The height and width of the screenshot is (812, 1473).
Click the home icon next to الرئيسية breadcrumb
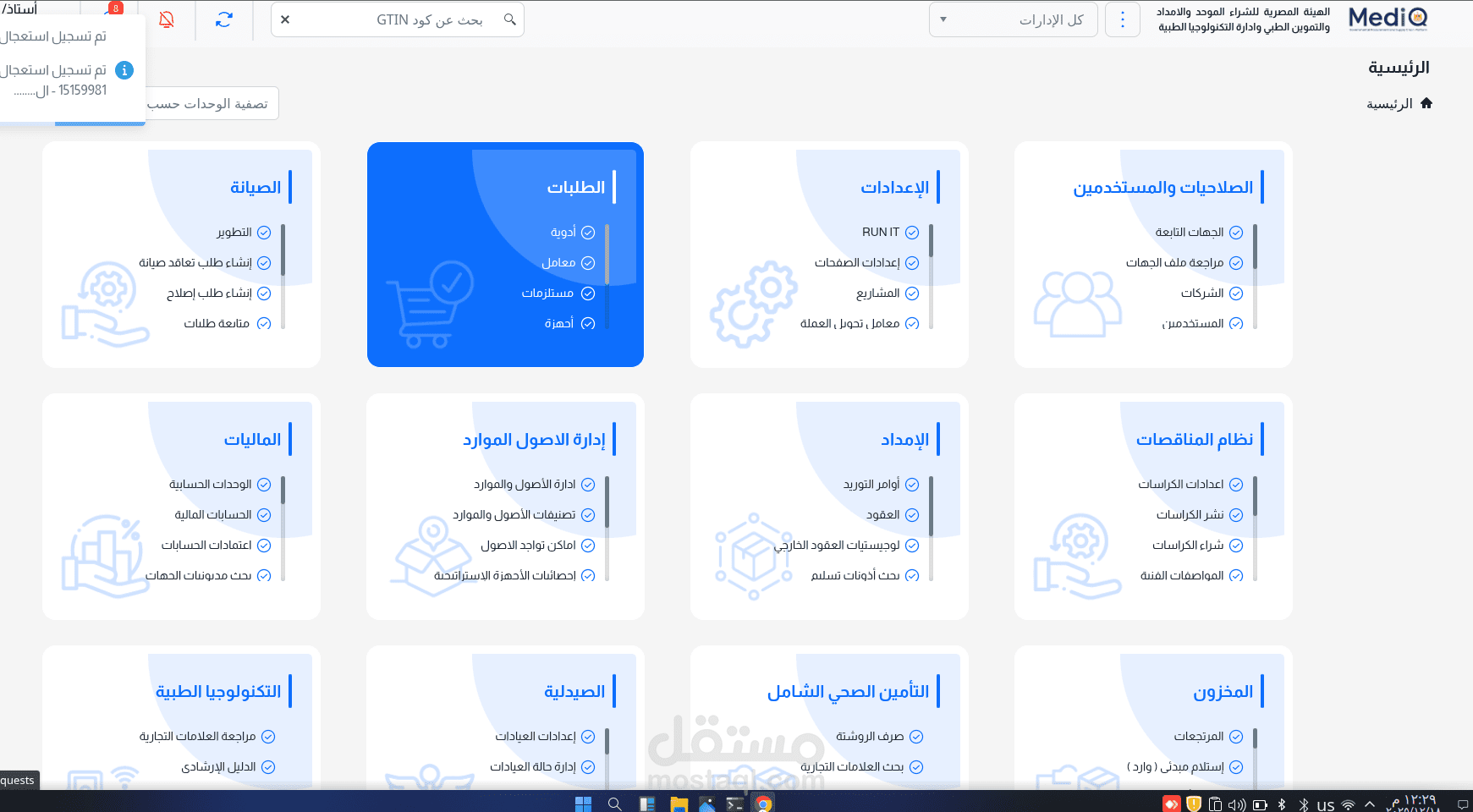[x=1428, y=102]
